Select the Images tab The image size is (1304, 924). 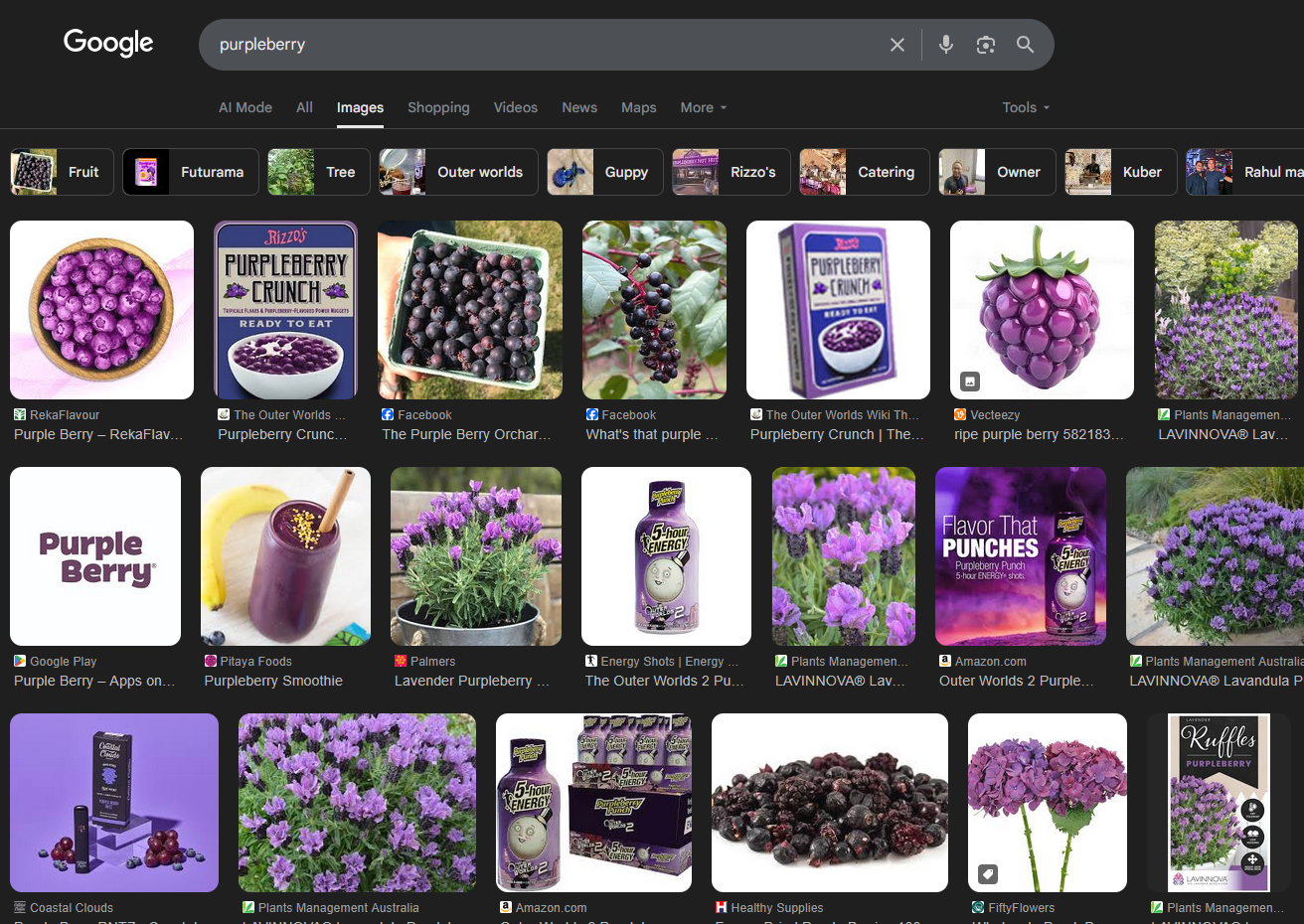tap(360, 107)
